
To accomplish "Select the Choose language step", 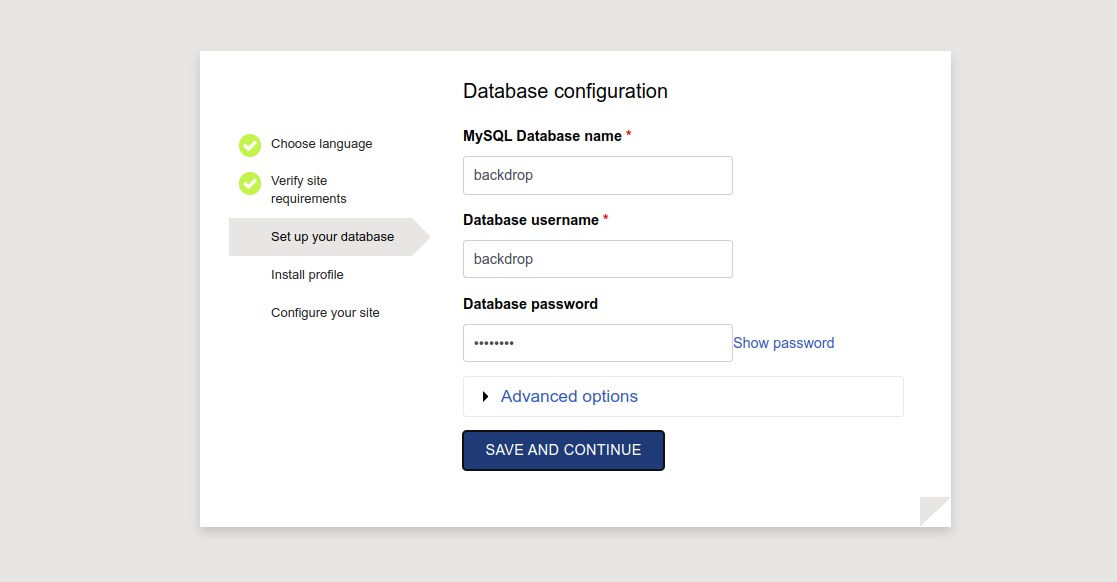I will (321, 144).
